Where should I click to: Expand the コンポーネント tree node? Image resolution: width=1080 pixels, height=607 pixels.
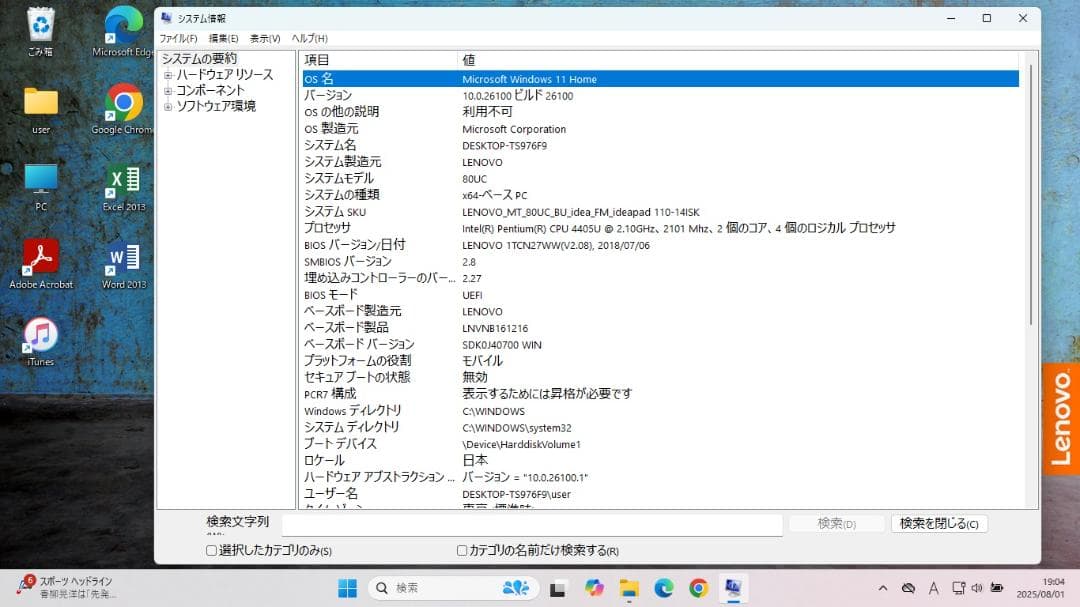[x=168, y=91]
